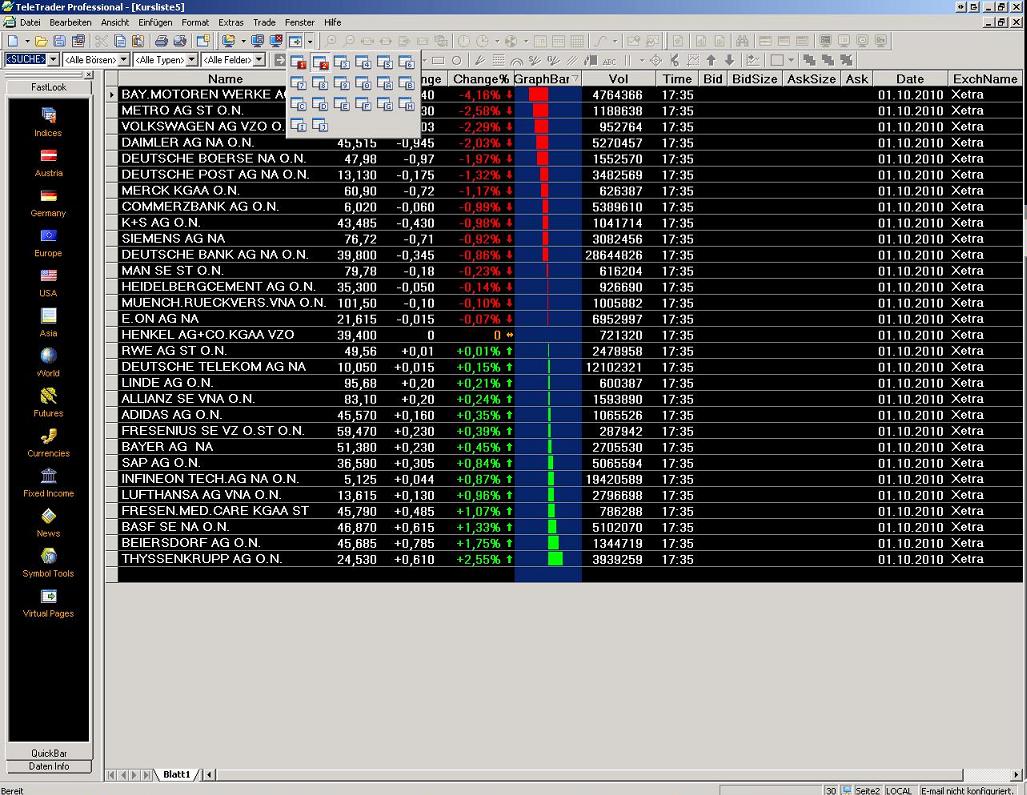The height and width of the screenshot is (795, 1027).
Task: Select the SIEMENS AG NA row
Action: pos(564,239)
